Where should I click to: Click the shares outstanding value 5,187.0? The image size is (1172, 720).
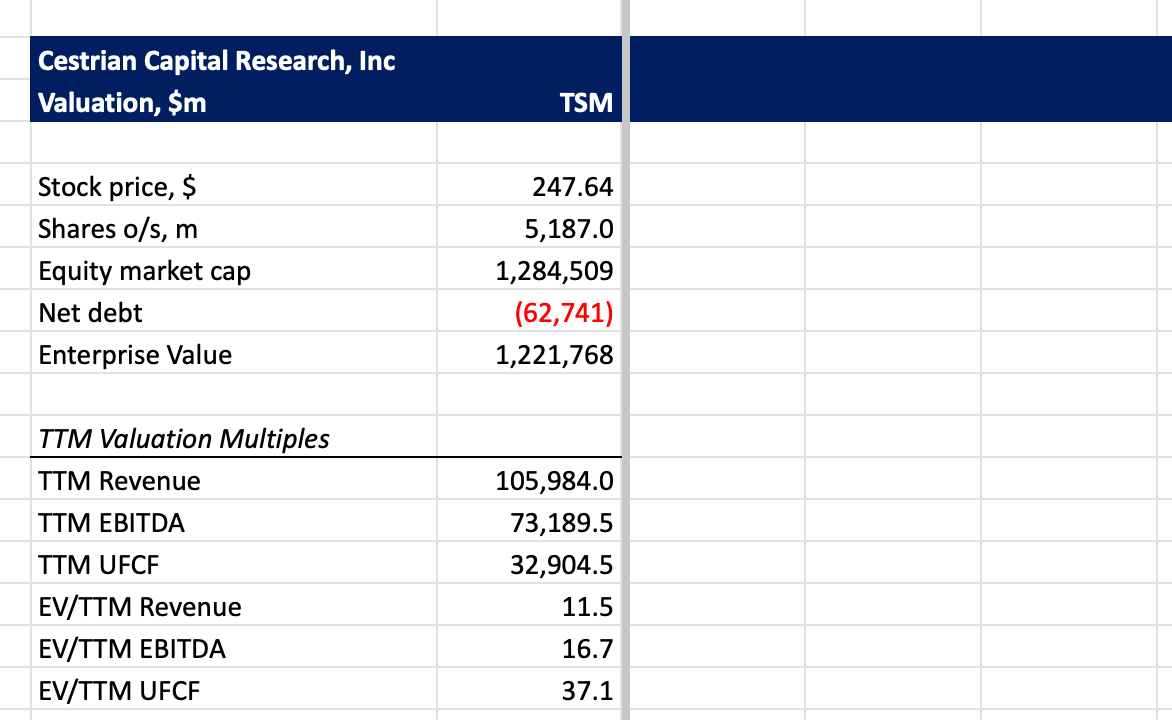click(x=529, y=228)
